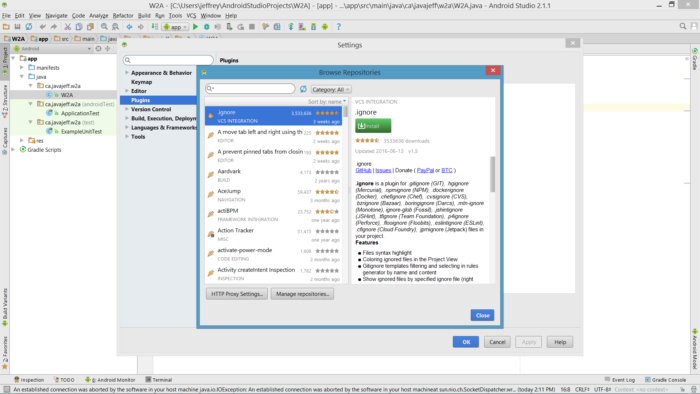The height and width of the screenshot is (394, 700).
Task: Expand the manifests folder in tree
Action: point(22,67)
